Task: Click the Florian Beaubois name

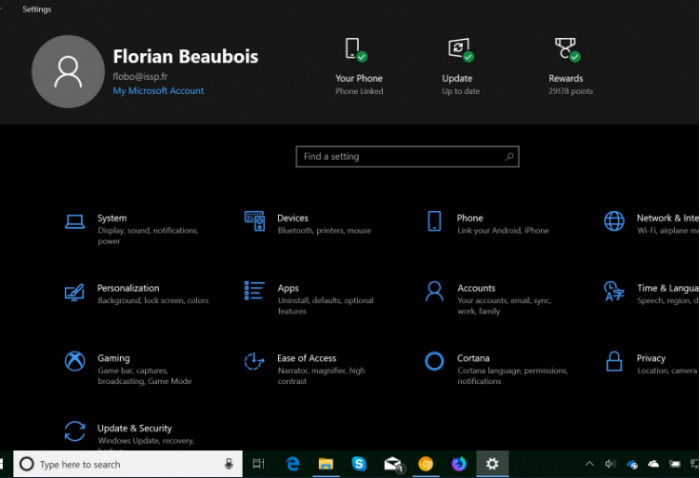Action: pos(185,57)
